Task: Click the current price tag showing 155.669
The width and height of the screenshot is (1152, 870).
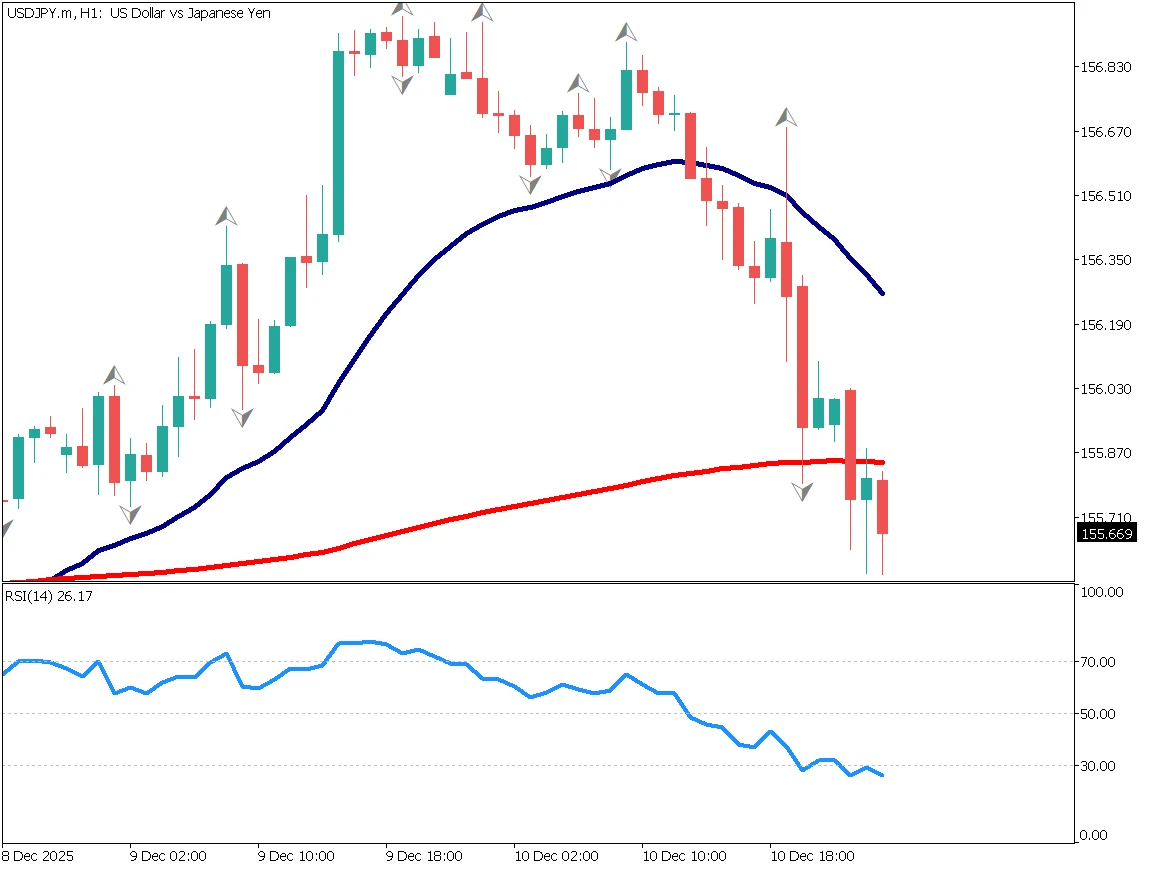Action: (1108, 534)
